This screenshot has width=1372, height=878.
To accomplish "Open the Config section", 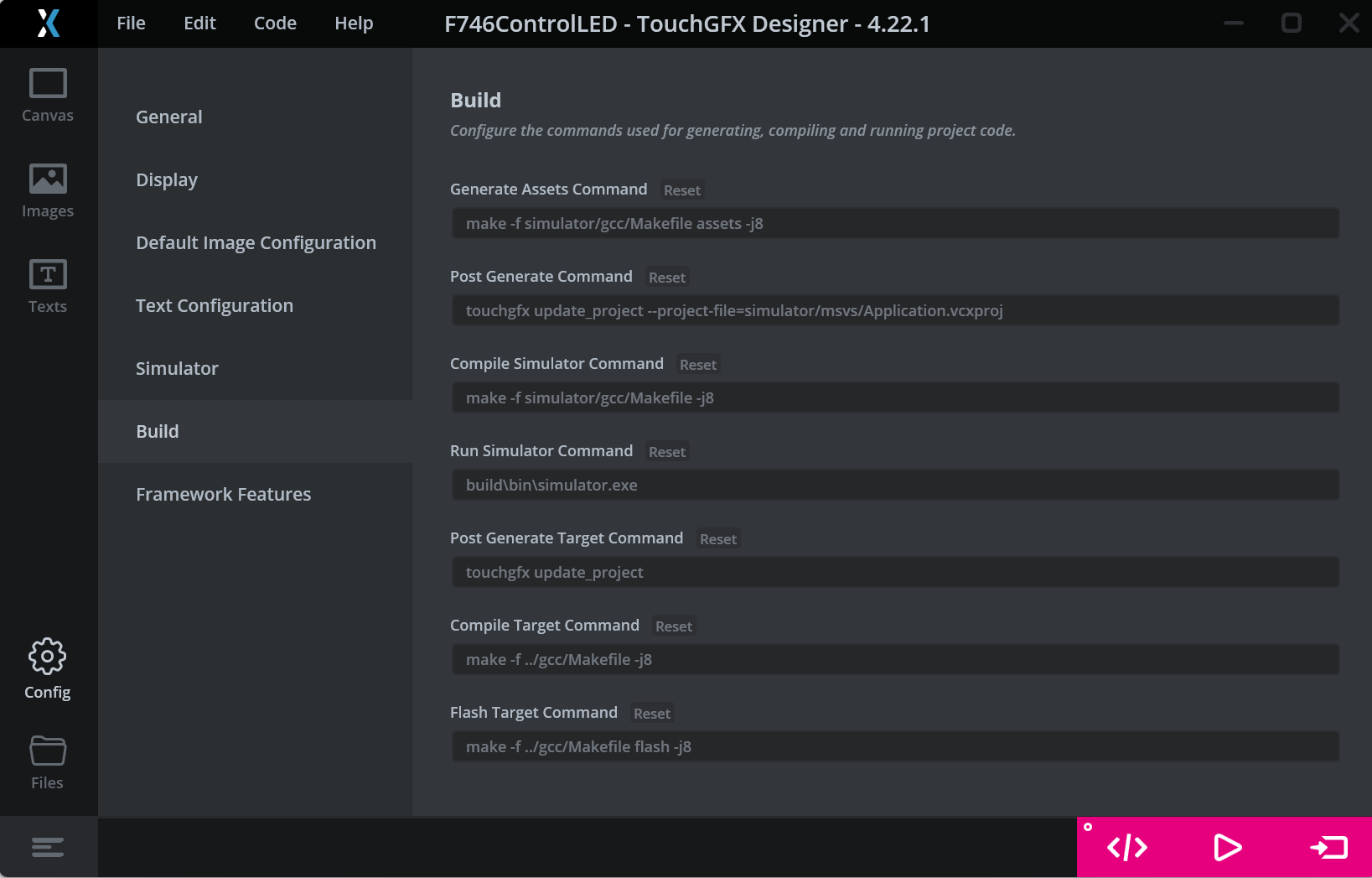I will click(47, 668).
